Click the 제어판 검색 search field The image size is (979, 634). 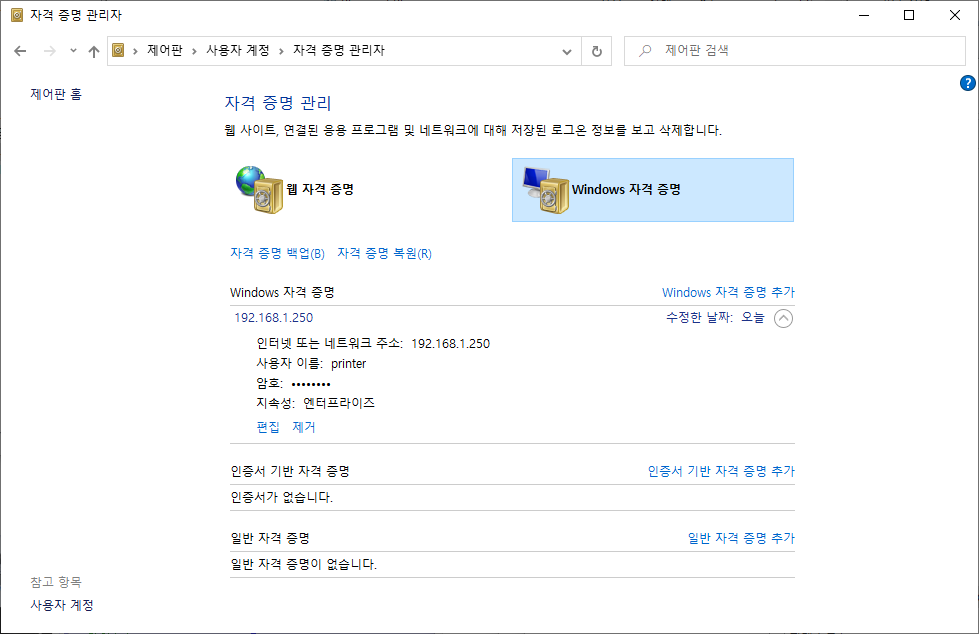tap(795, 51)
